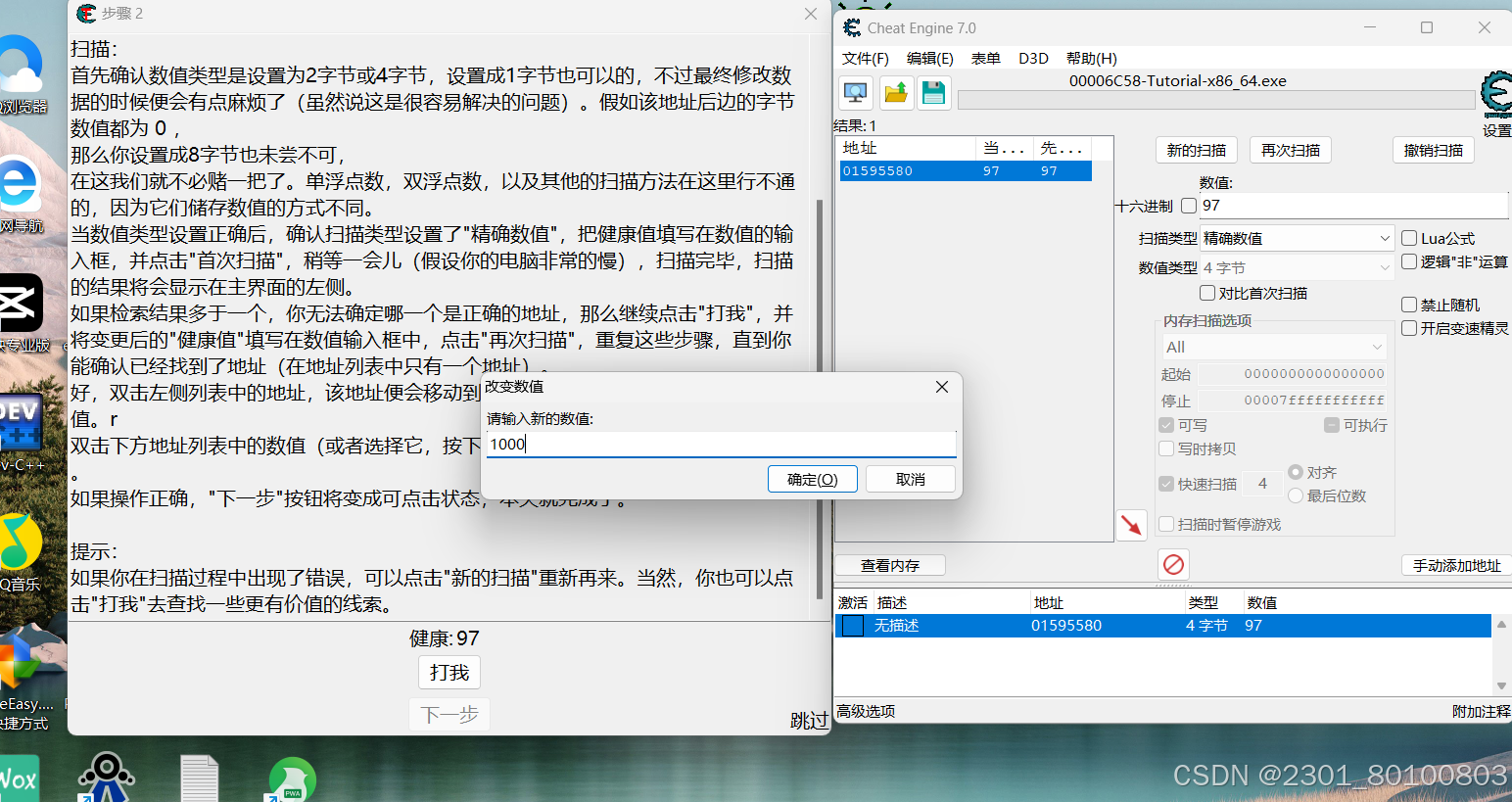This screenshot has width=1512, height=802.
Task: Click the 确定(O) button in dialog
Action: [x=813, y=479]
